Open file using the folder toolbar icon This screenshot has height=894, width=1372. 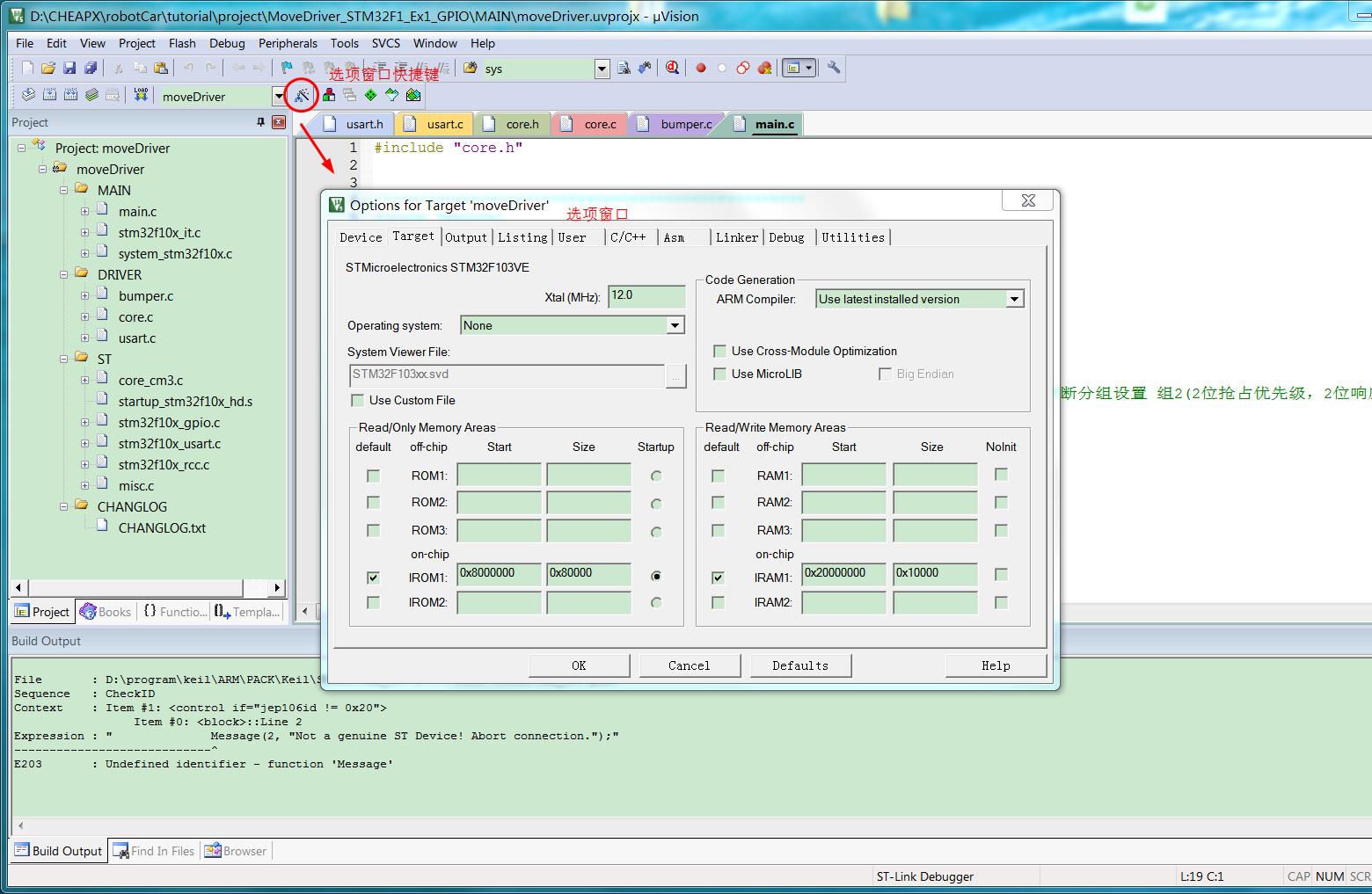click(48, 68)
